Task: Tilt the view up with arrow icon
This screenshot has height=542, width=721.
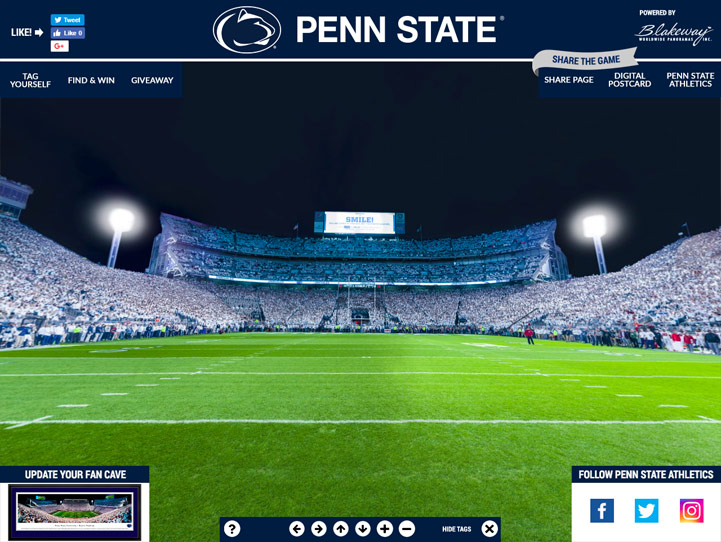Action: 341,529
